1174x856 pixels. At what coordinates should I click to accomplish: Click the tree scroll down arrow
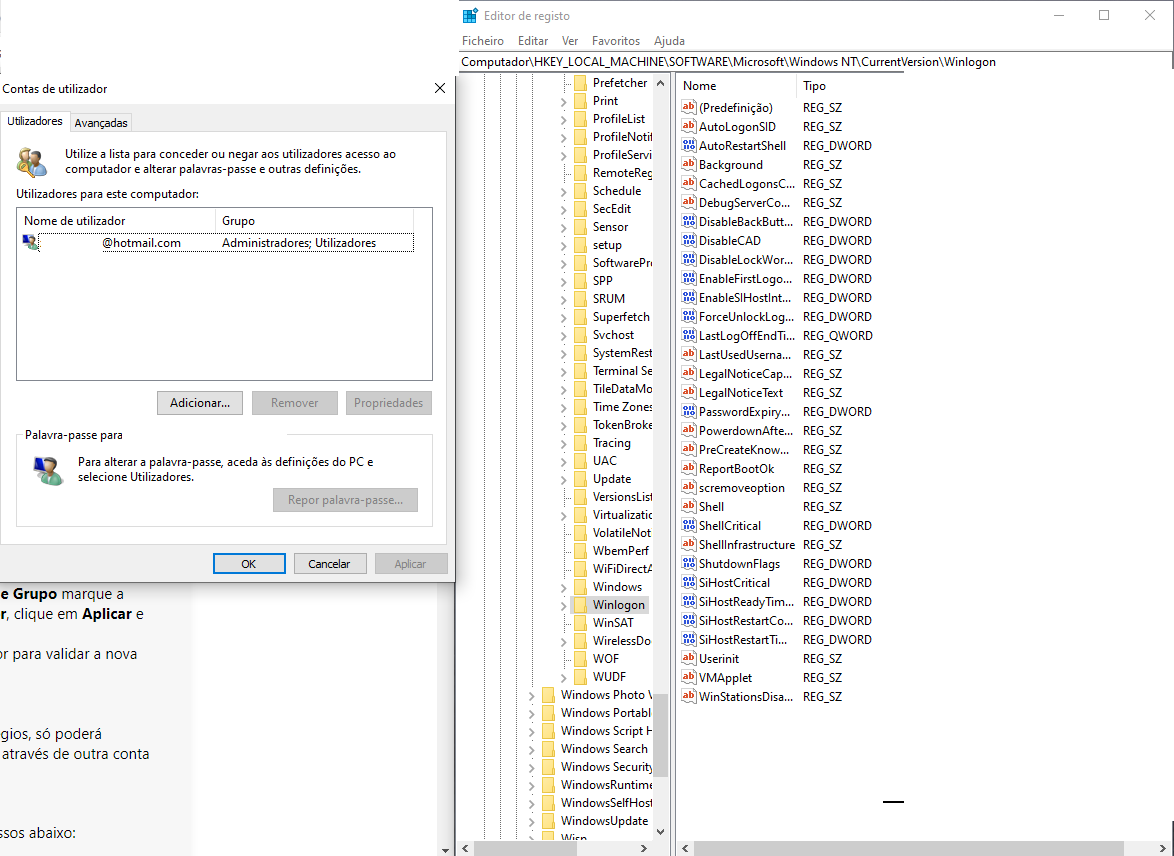click(660, 831)
